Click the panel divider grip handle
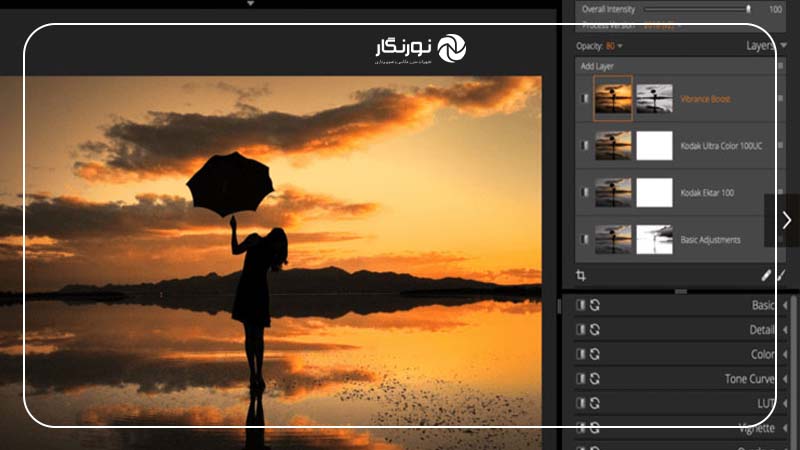 (x=681, y=291)
